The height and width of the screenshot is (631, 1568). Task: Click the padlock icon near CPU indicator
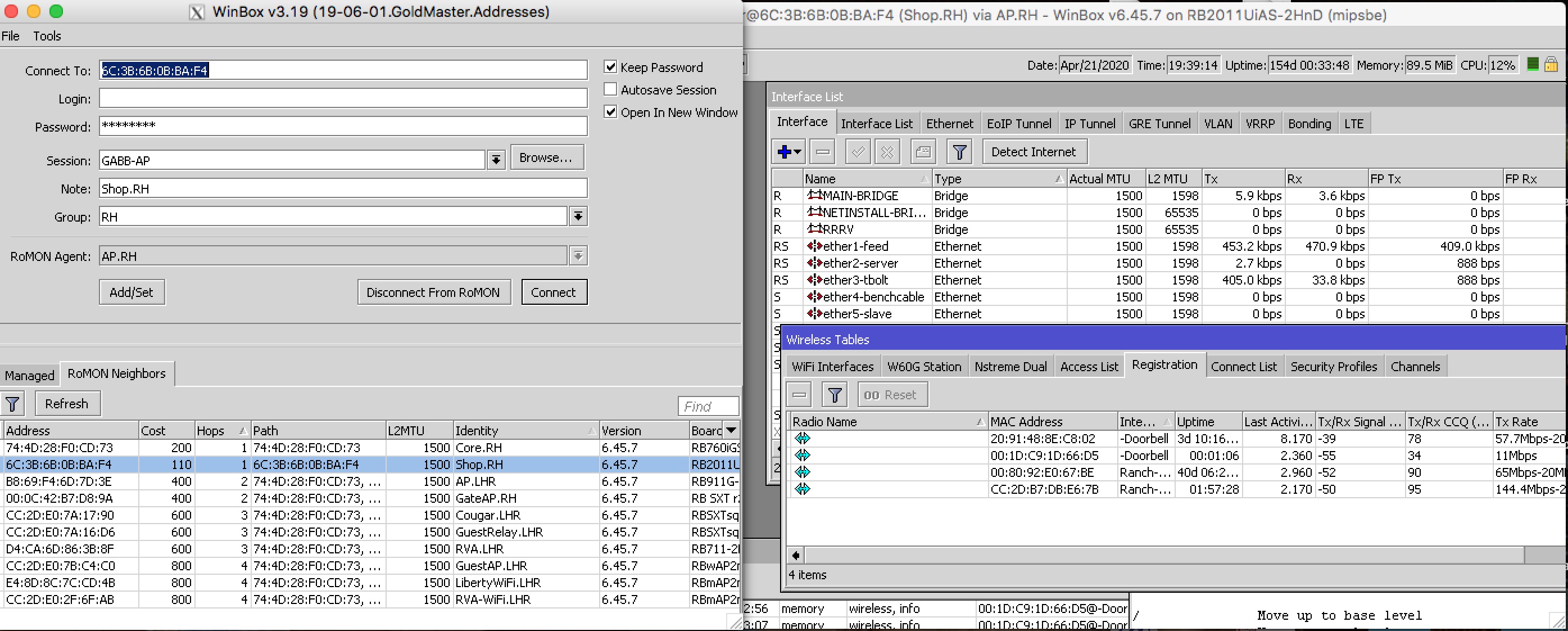[1551, 65]
